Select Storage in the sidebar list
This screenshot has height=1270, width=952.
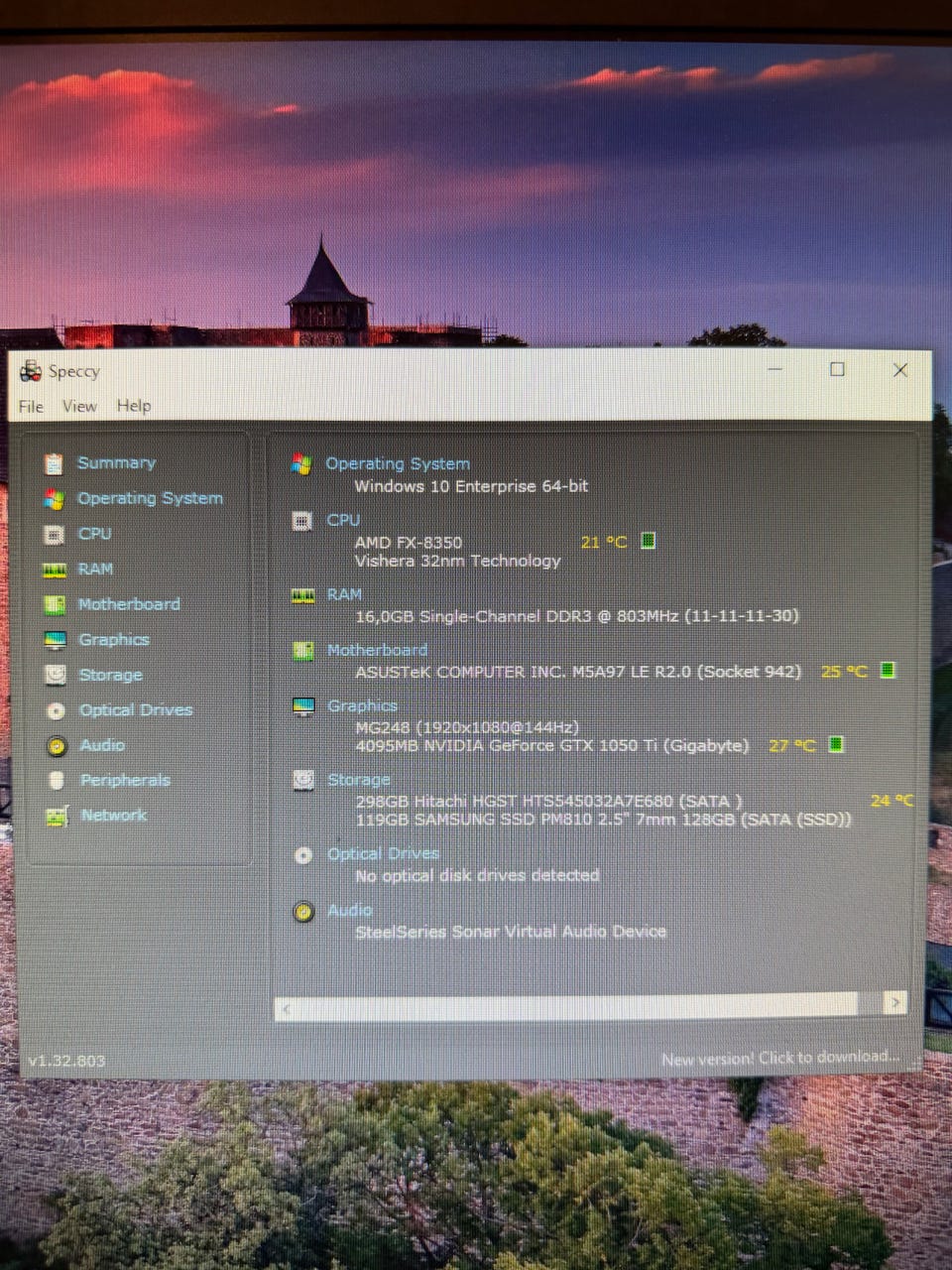coord(110,675)
